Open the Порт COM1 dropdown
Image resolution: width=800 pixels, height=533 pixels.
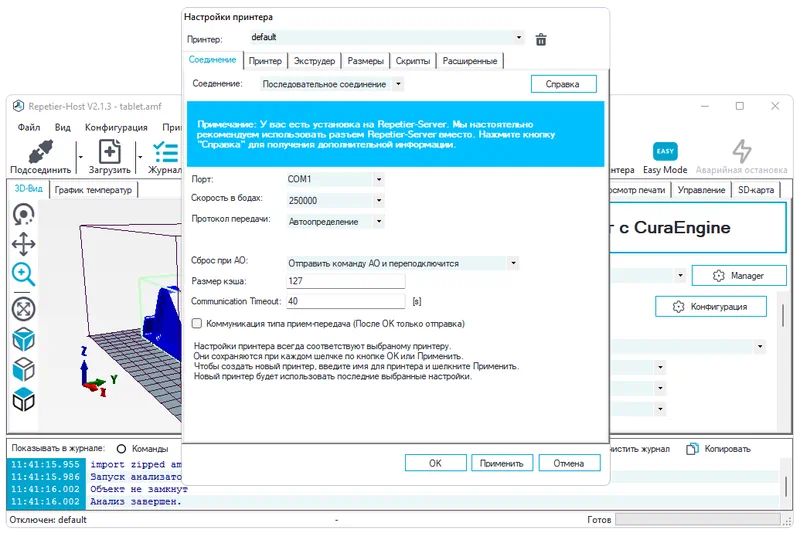point(335,180)
